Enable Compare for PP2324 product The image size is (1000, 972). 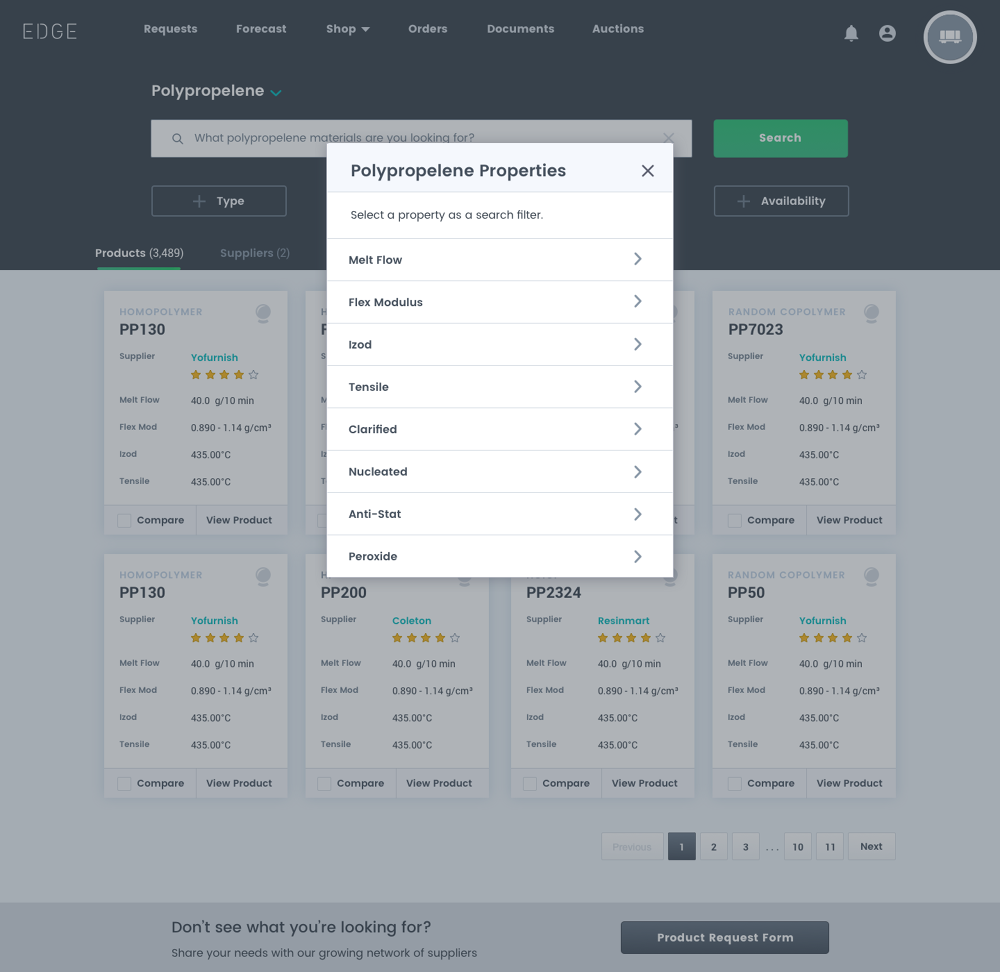click(530, 784)
